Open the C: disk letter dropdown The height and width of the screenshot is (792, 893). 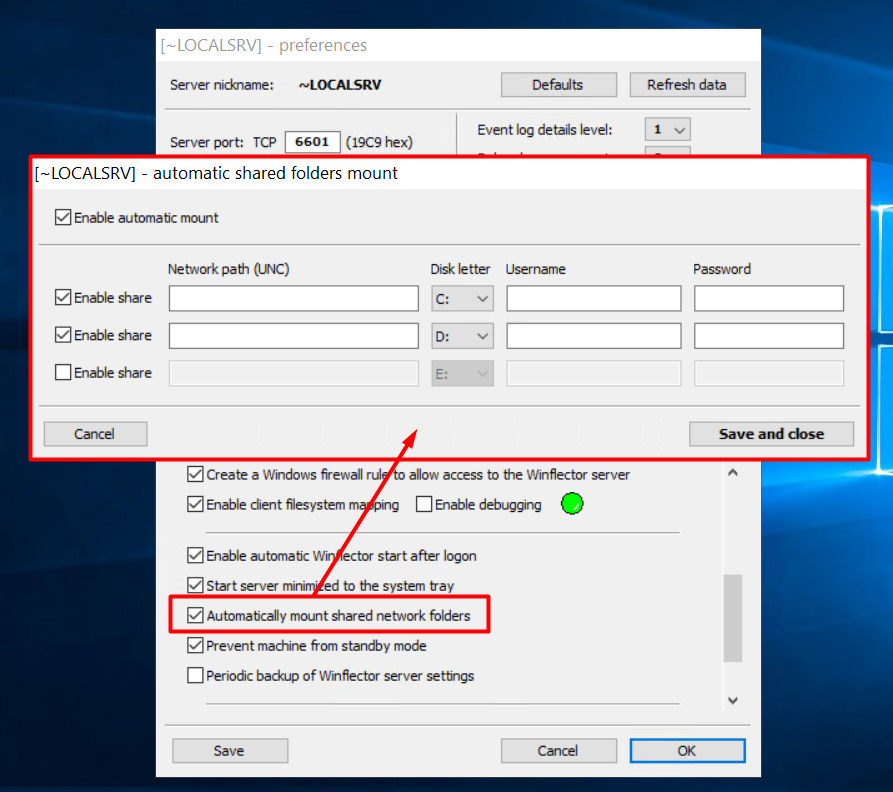pos(462,298)
